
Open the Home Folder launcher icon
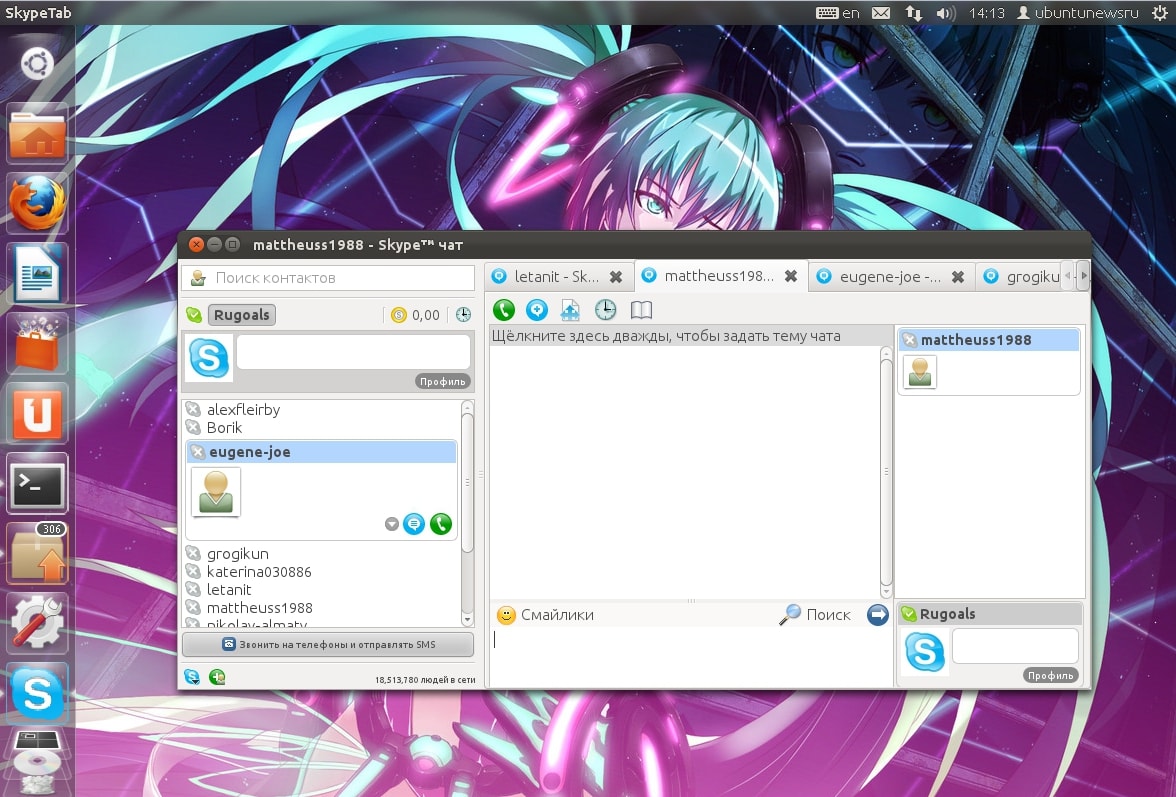click(x=37, y=134)
